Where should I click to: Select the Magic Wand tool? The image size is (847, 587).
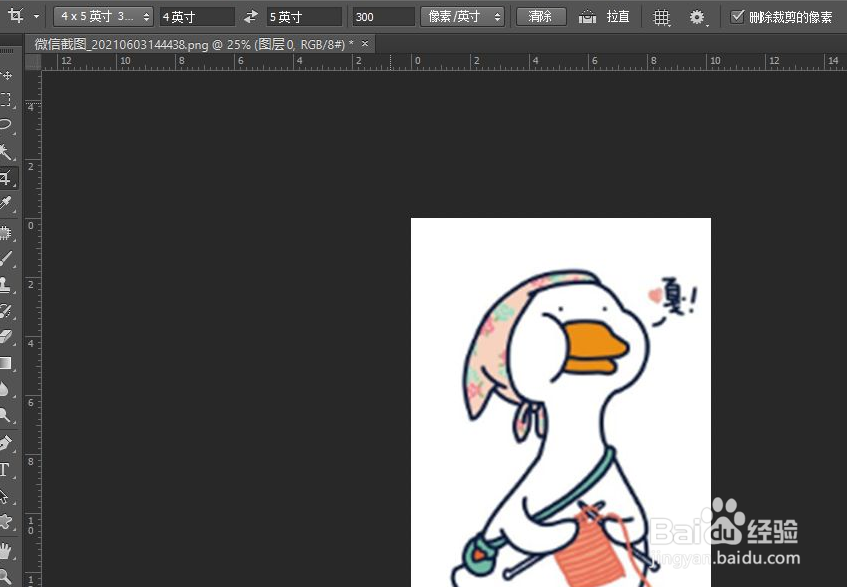pos(5,152)
